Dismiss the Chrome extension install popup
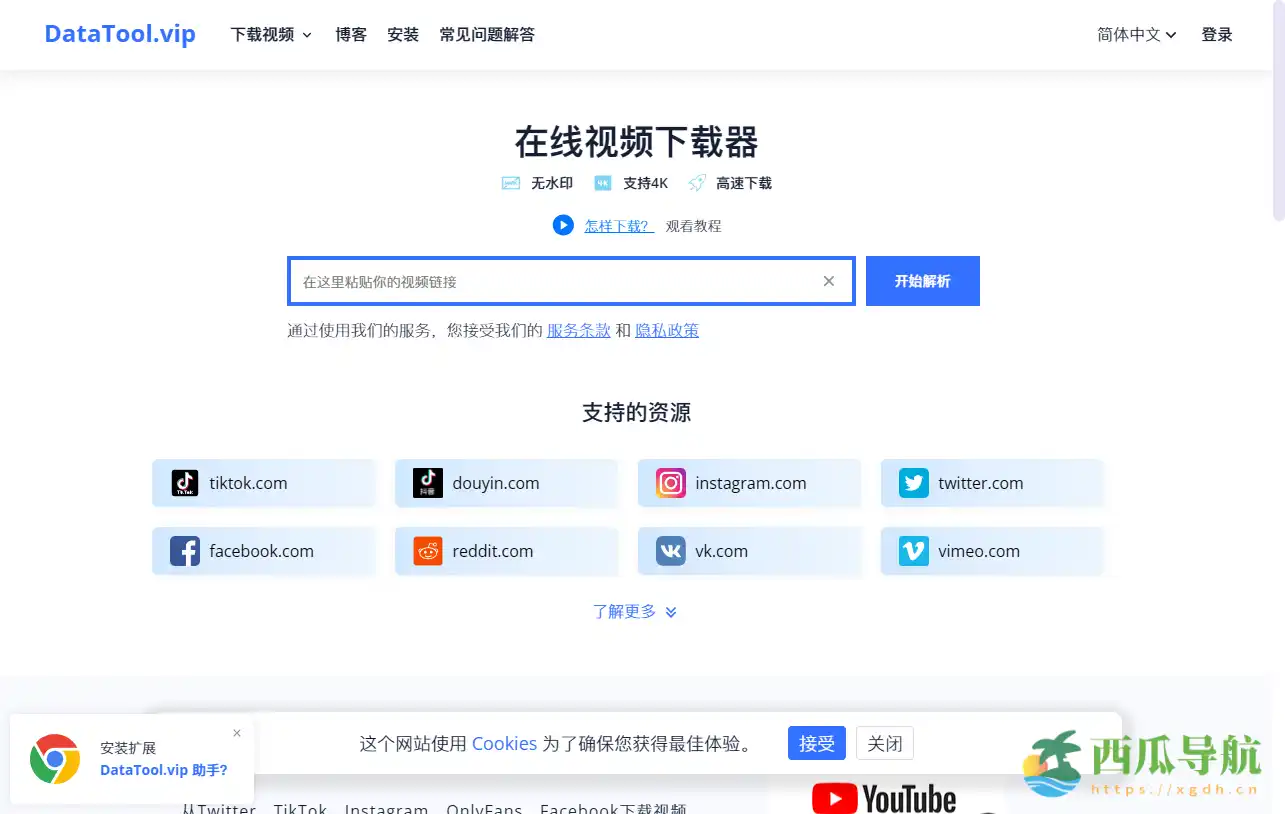 click(x=237, y=733)
